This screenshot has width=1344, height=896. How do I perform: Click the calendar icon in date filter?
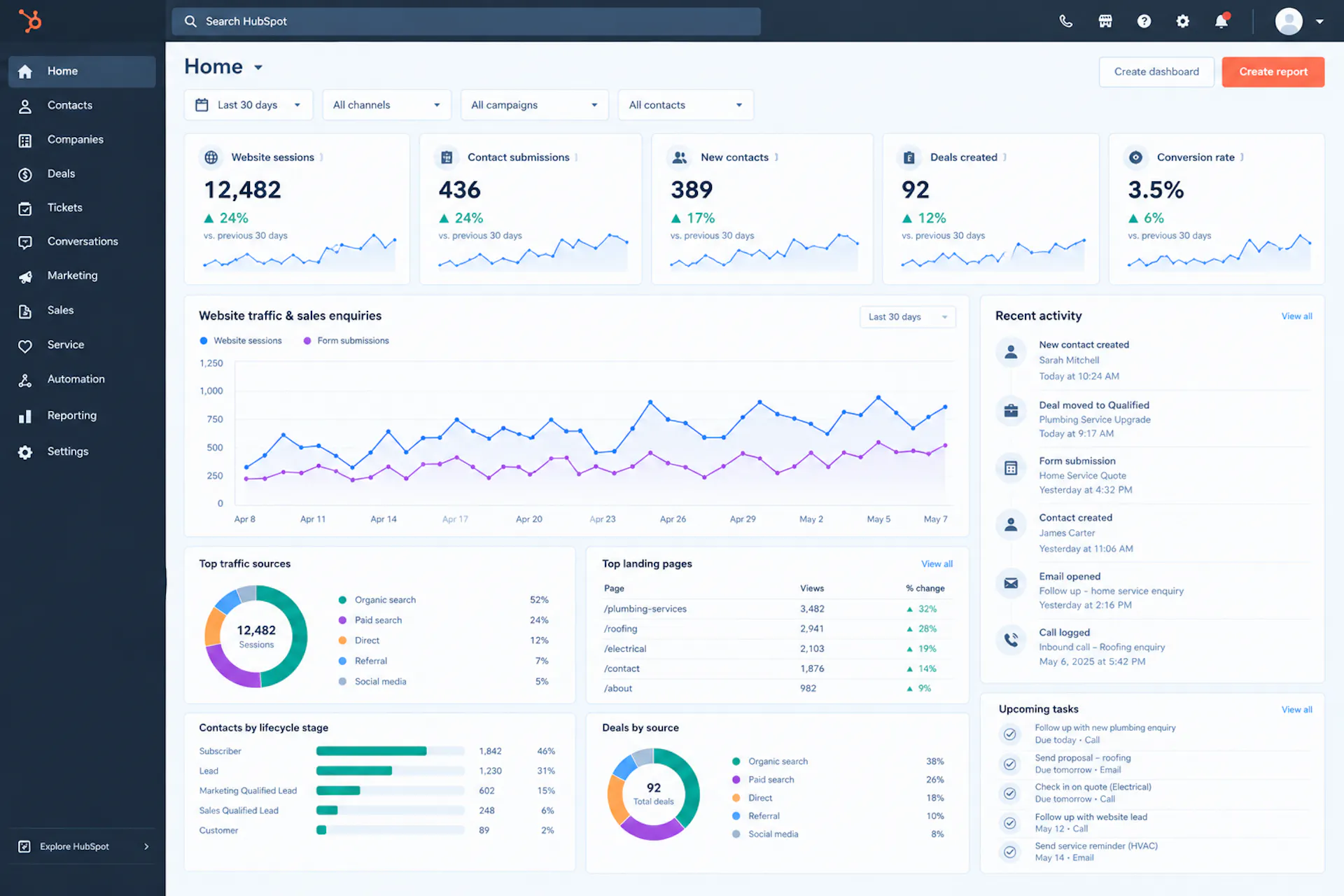(202, 105)
